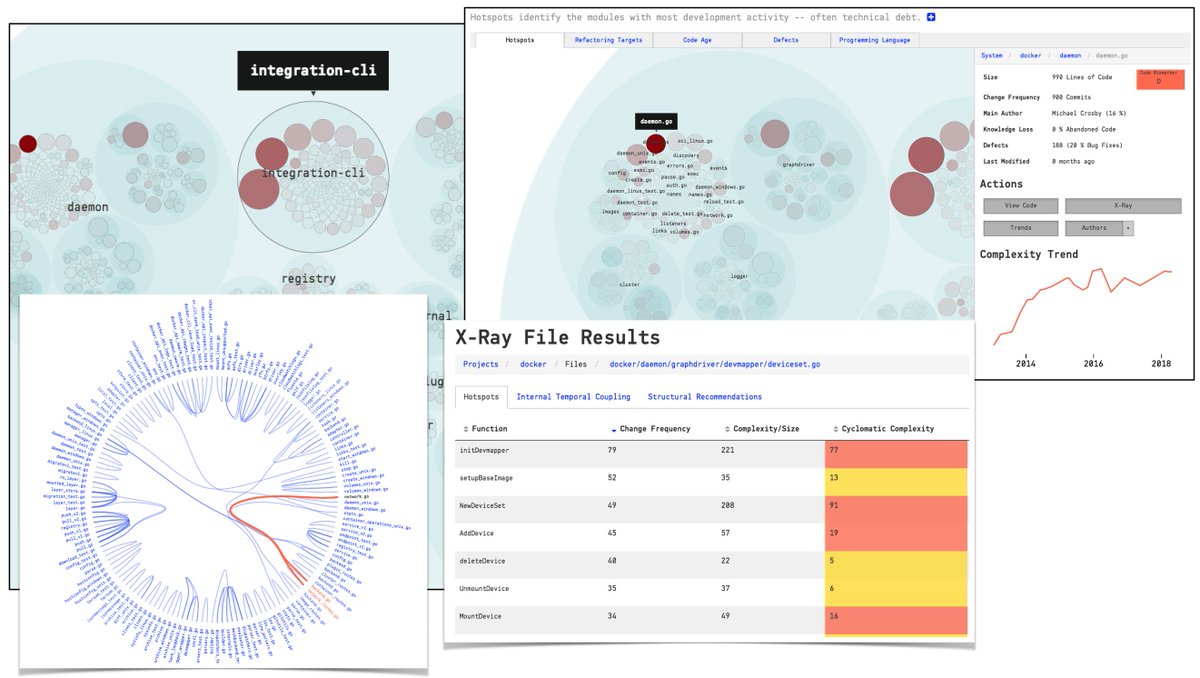Open docker breadcrumb in X-Ray results
The image size is (1200, 678).
(533, 365)
